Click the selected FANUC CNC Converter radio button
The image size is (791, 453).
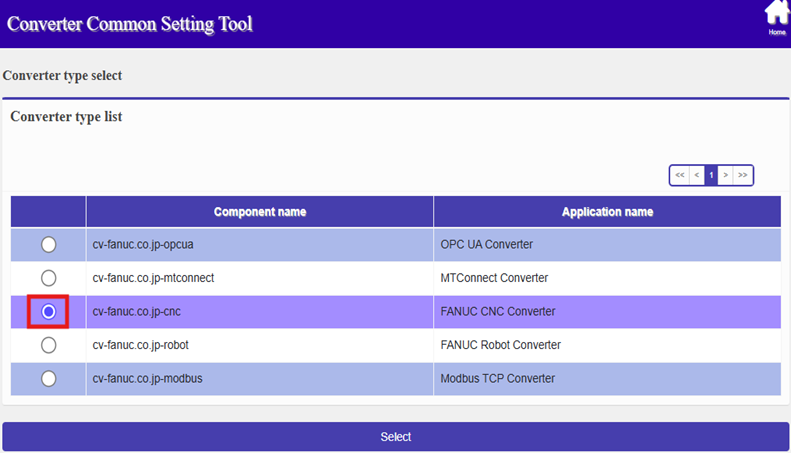[48, 312]
